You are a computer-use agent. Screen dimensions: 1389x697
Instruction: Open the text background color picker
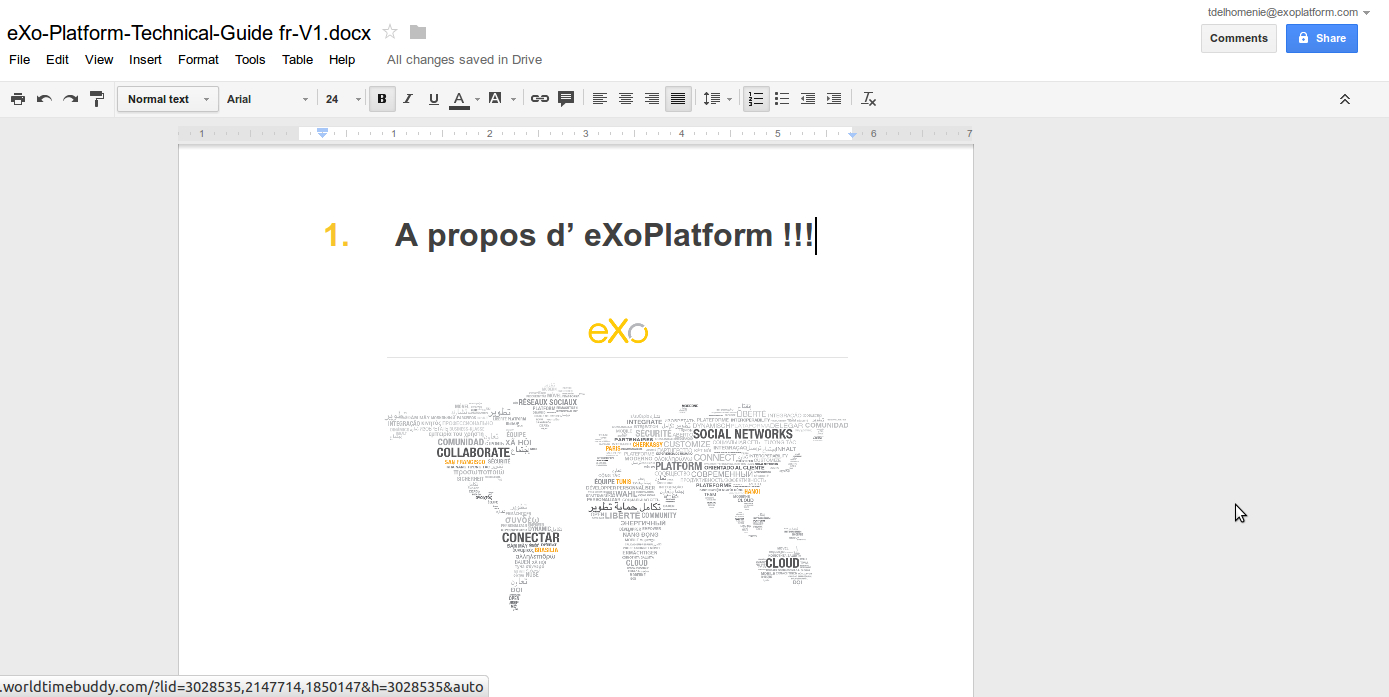pyautogui.click(x=494, y=99)
